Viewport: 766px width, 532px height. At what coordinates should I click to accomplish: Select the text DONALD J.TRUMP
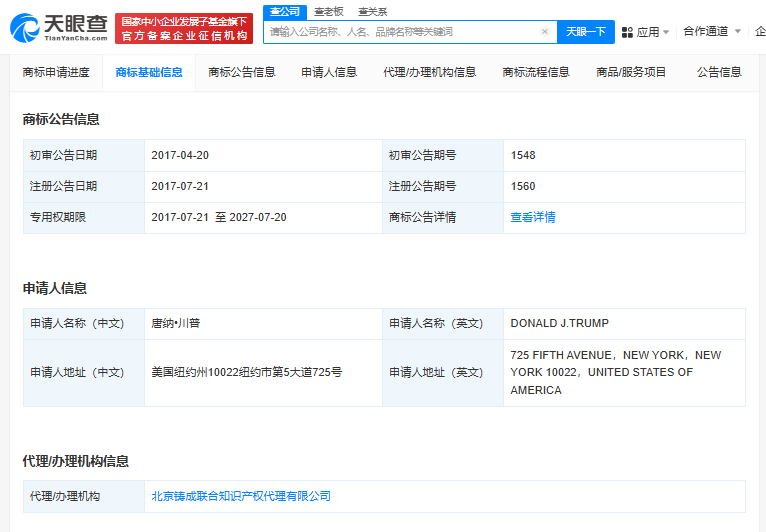[x=559, y=323]
